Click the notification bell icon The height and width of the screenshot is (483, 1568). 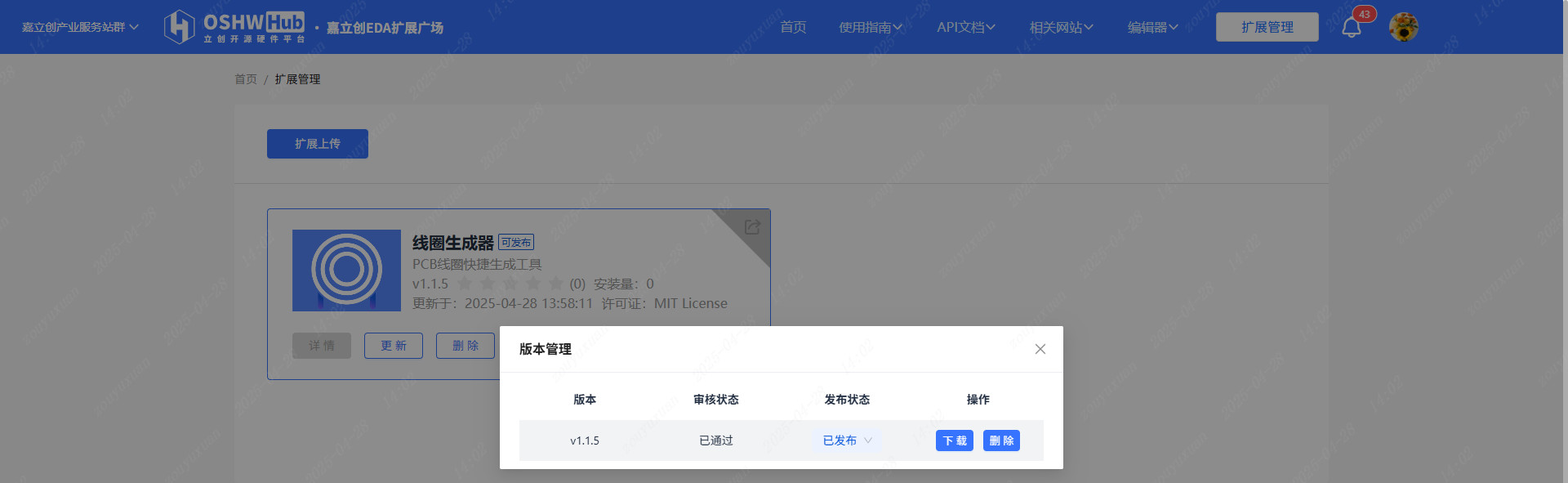coord(1351,28)
